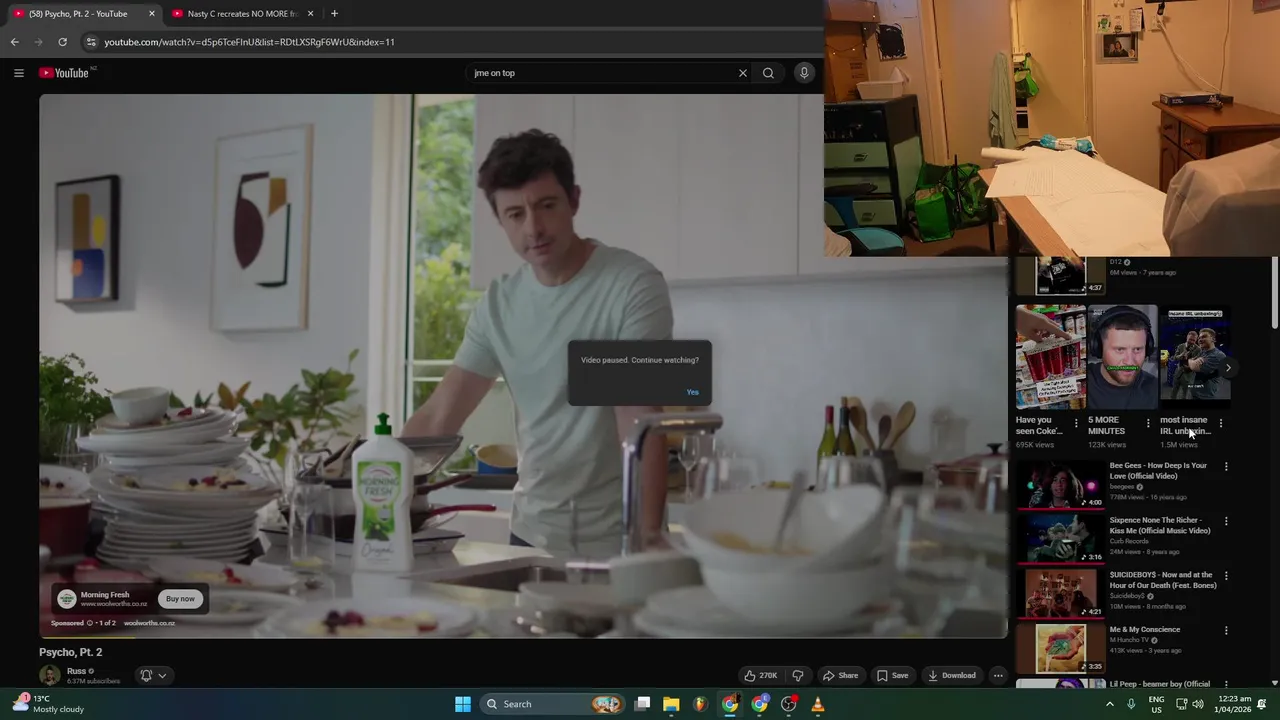Click the address bar URL

249,42
